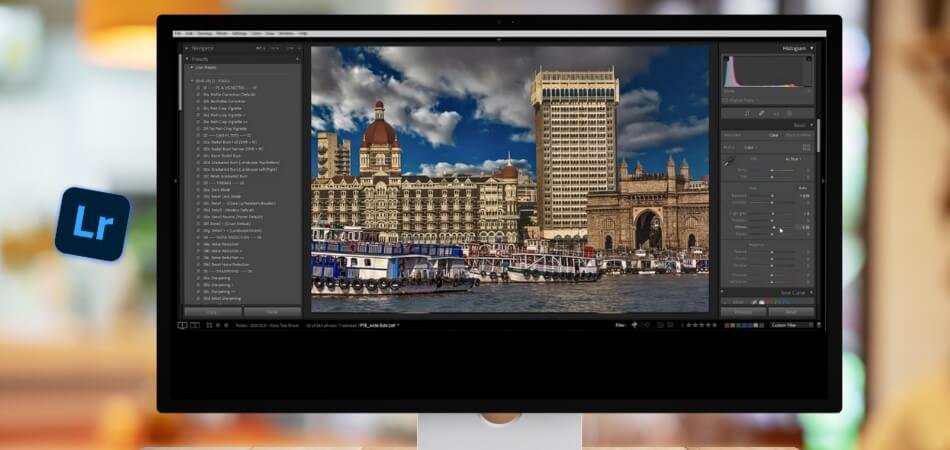Open the Profile Browser grid icon
The image size is (950, 450).
(x=806, y=147)
